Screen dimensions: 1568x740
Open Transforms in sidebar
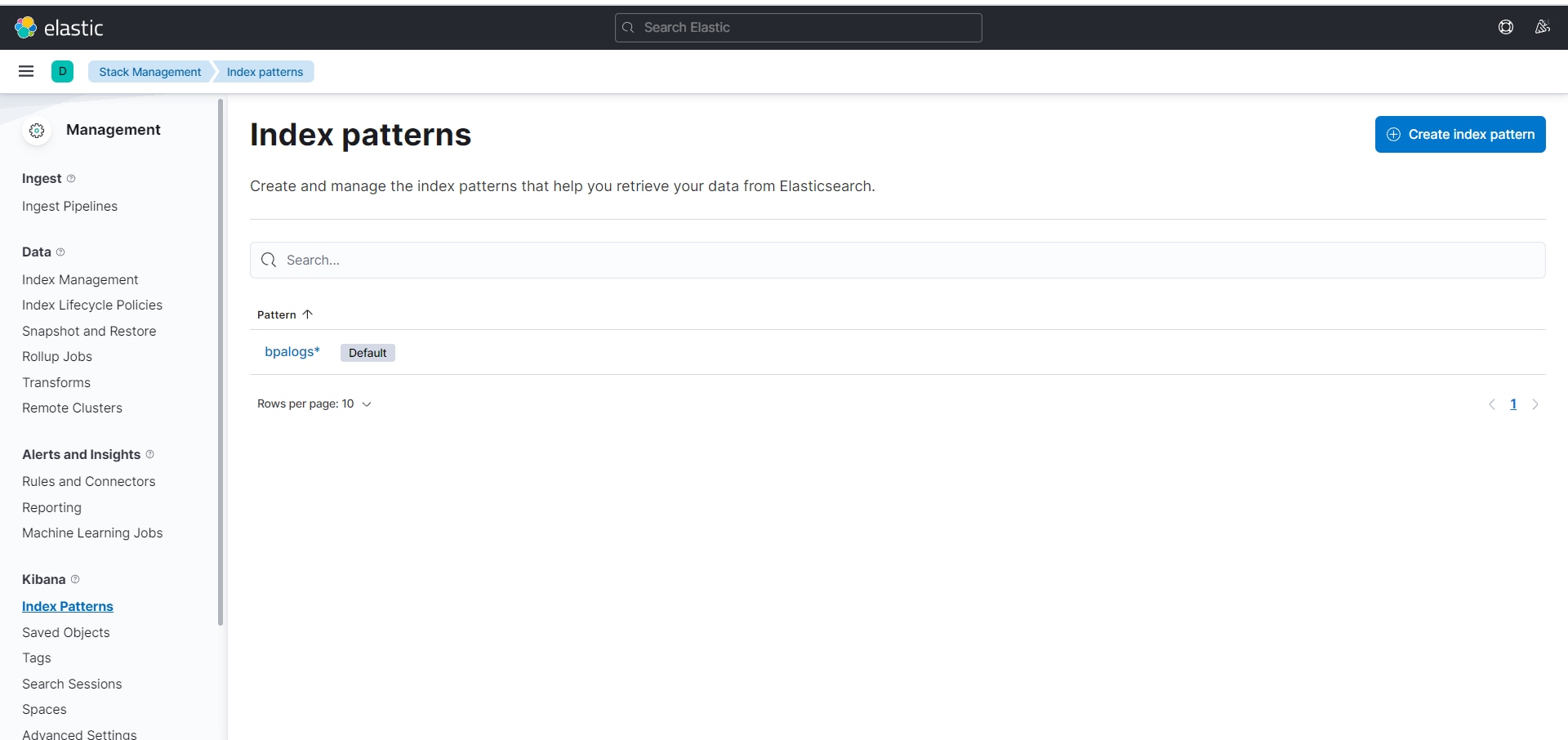[56, 382]
